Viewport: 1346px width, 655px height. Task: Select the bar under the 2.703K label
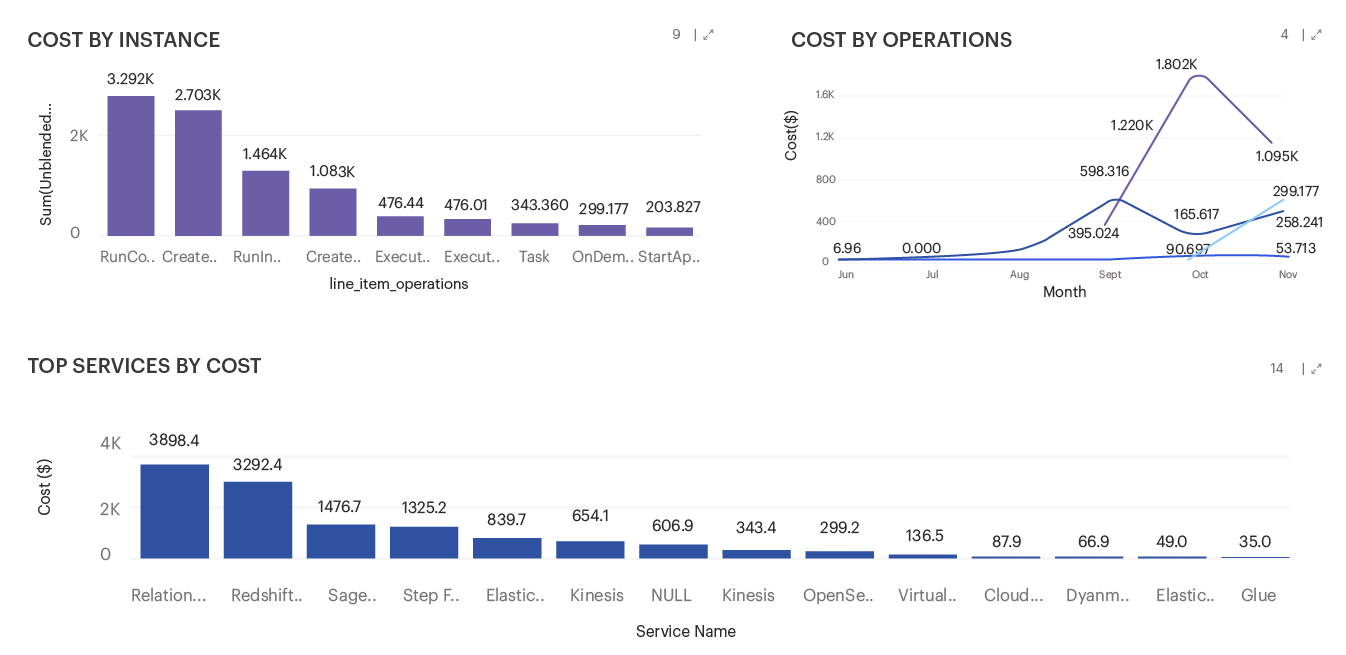point(198,173)
